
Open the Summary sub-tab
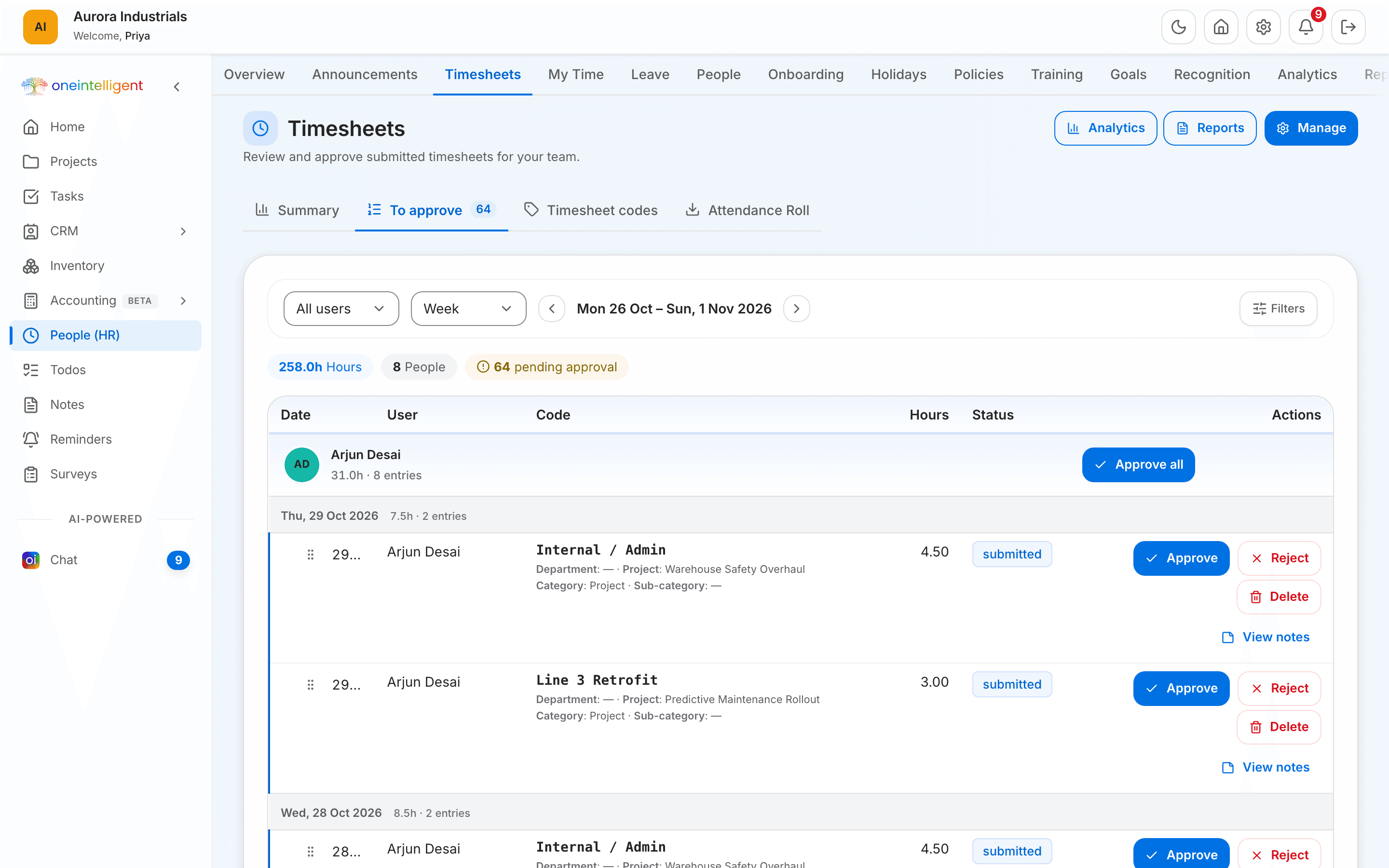[298, 210]
